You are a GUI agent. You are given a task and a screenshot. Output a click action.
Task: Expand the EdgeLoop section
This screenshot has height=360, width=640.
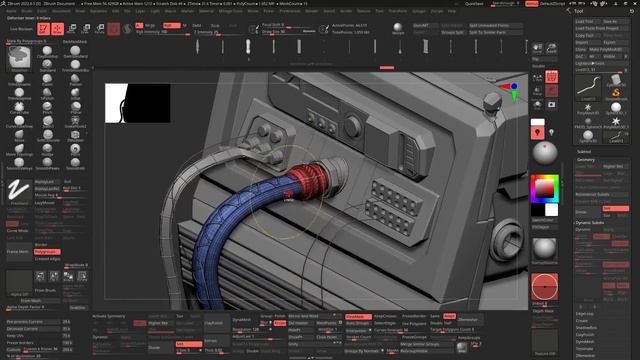coord(584,313)
